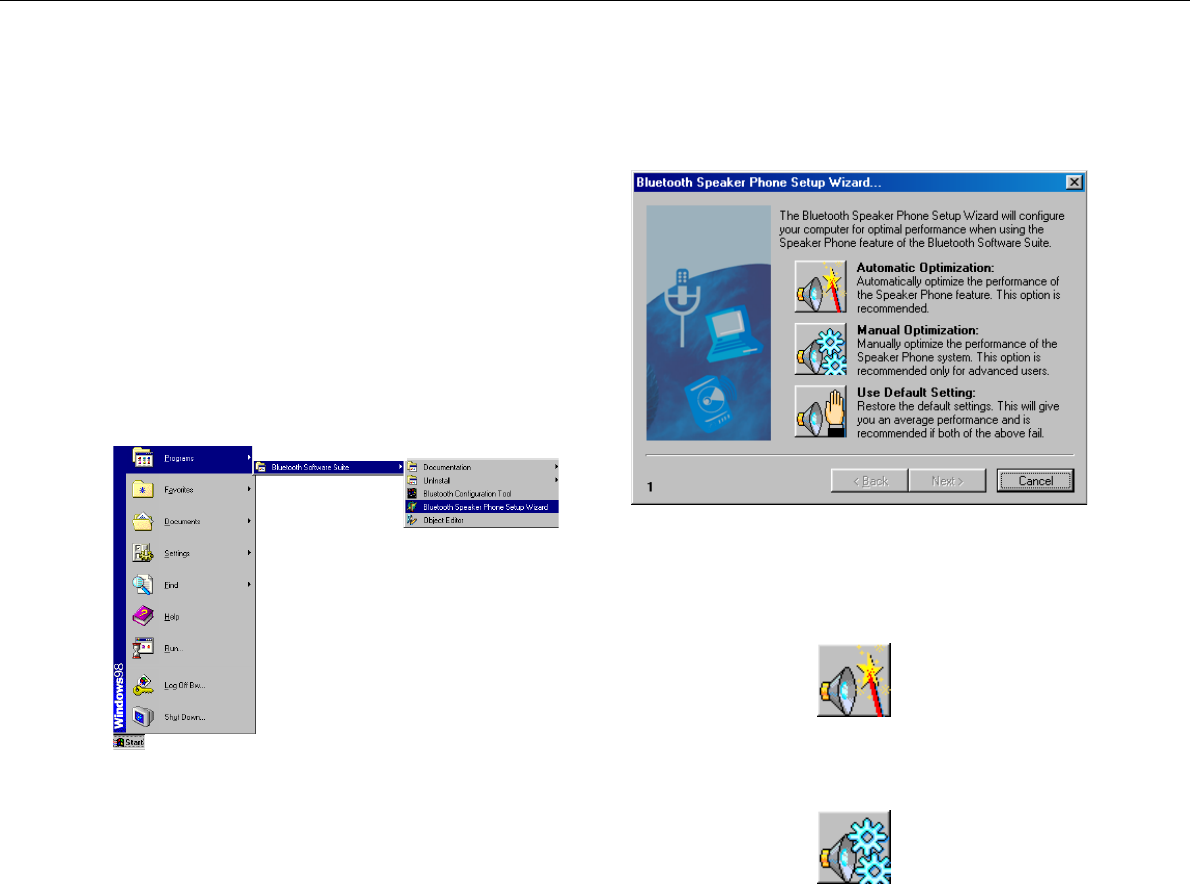1190x884 pixels.
Task: Expand the Programs submenu arrow
Action: point(249,458)
